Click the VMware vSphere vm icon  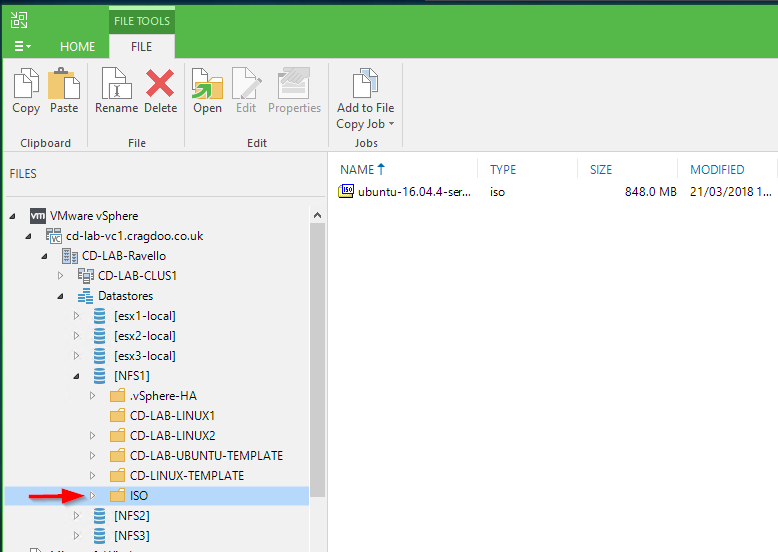[x=38, y=216]
